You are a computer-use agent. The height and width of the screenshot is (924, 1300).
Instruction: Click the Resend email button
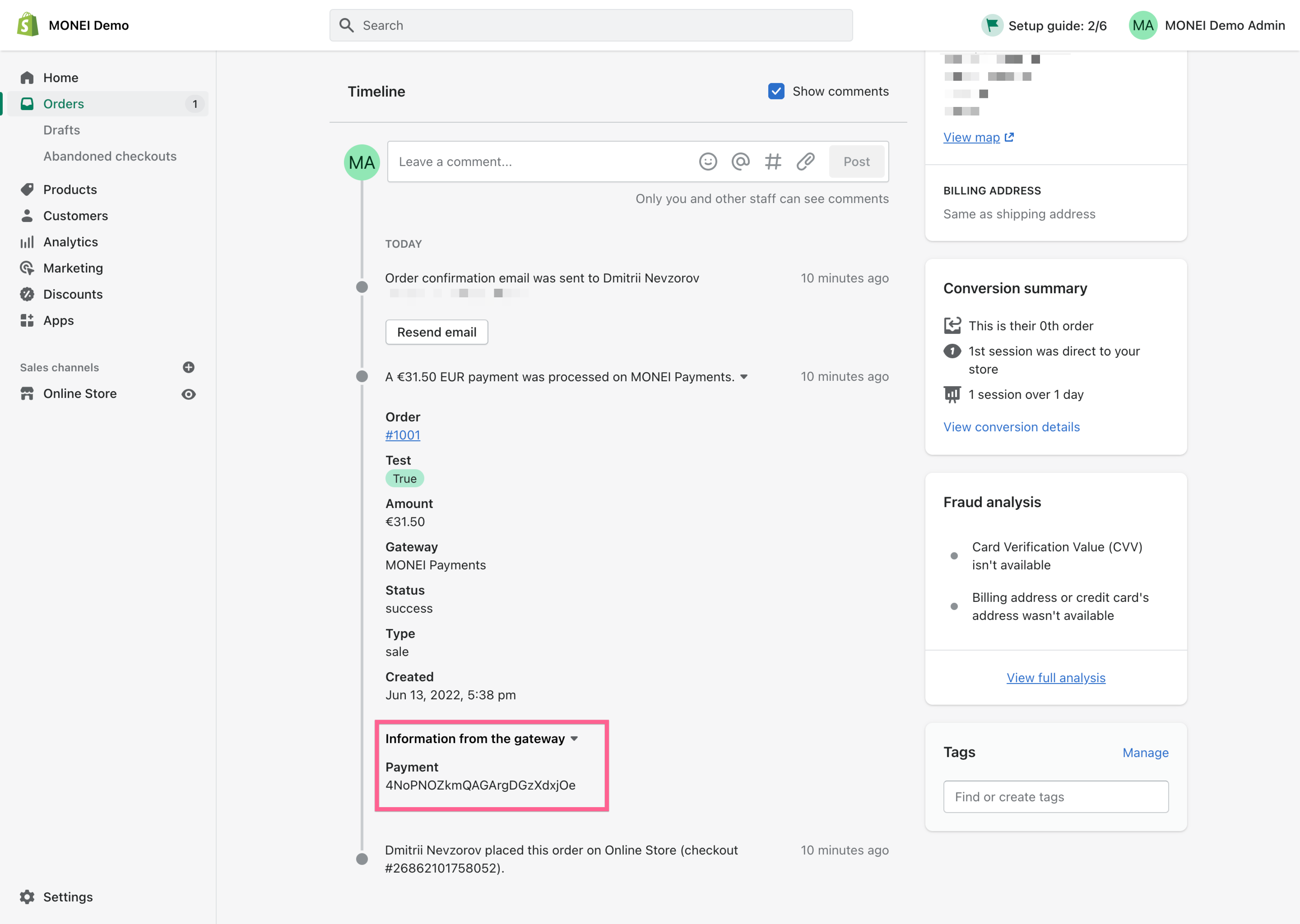point(436,332)
